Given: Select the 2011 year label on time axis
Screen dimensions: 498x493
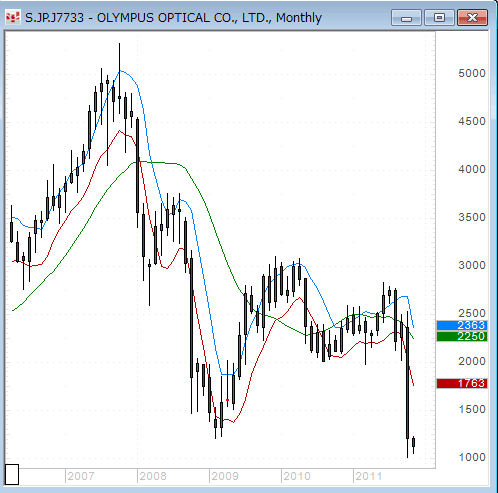Looking at the screenshot, I should point(368,476).
